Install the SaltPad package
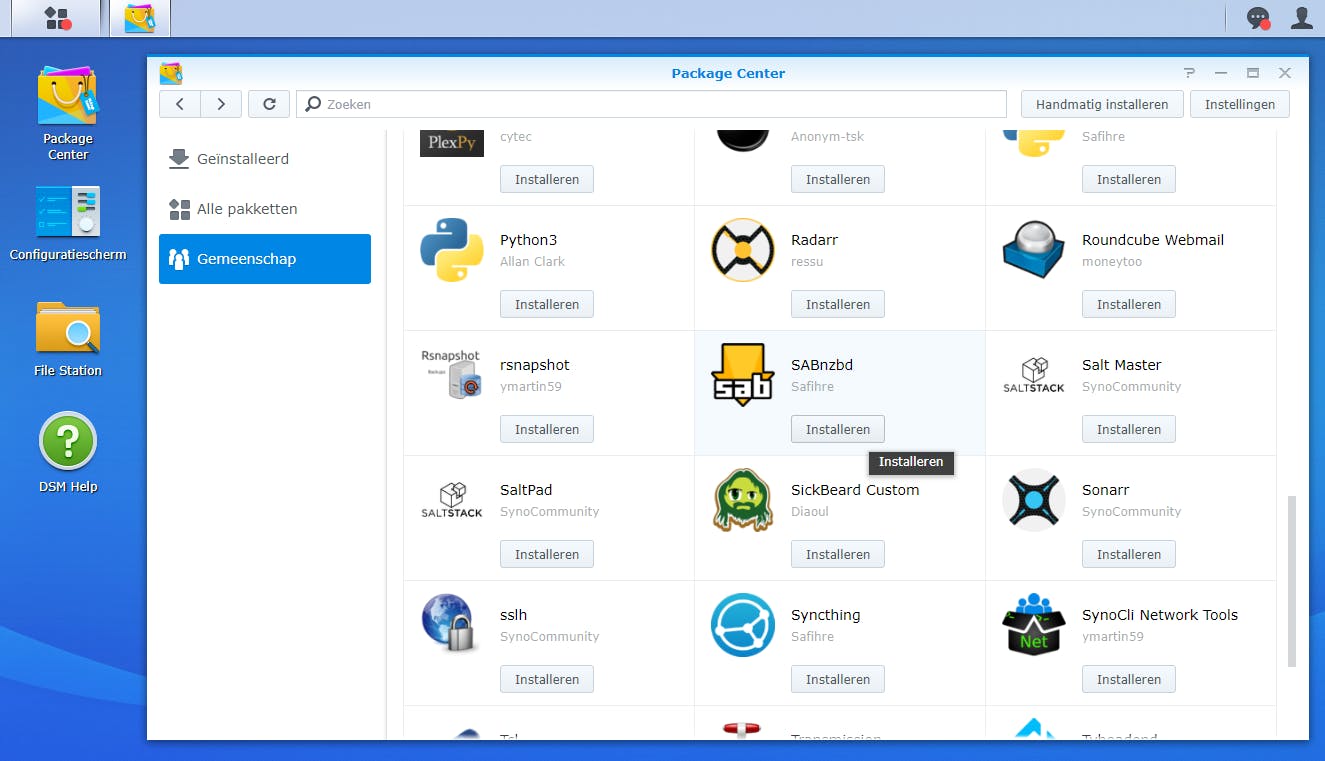The height and width of the screenshot is (761, 1325). (x=547, y=554)
